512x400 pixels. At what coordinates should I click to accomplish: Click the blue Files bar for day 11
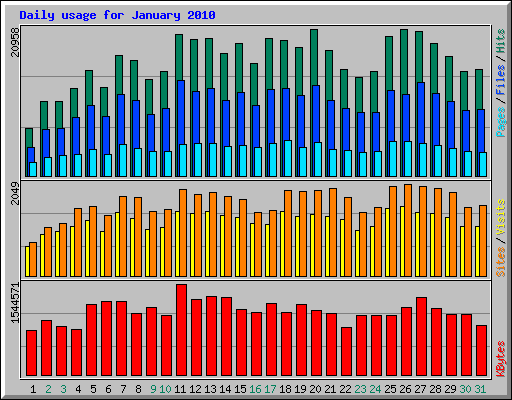tap(181, 112)
